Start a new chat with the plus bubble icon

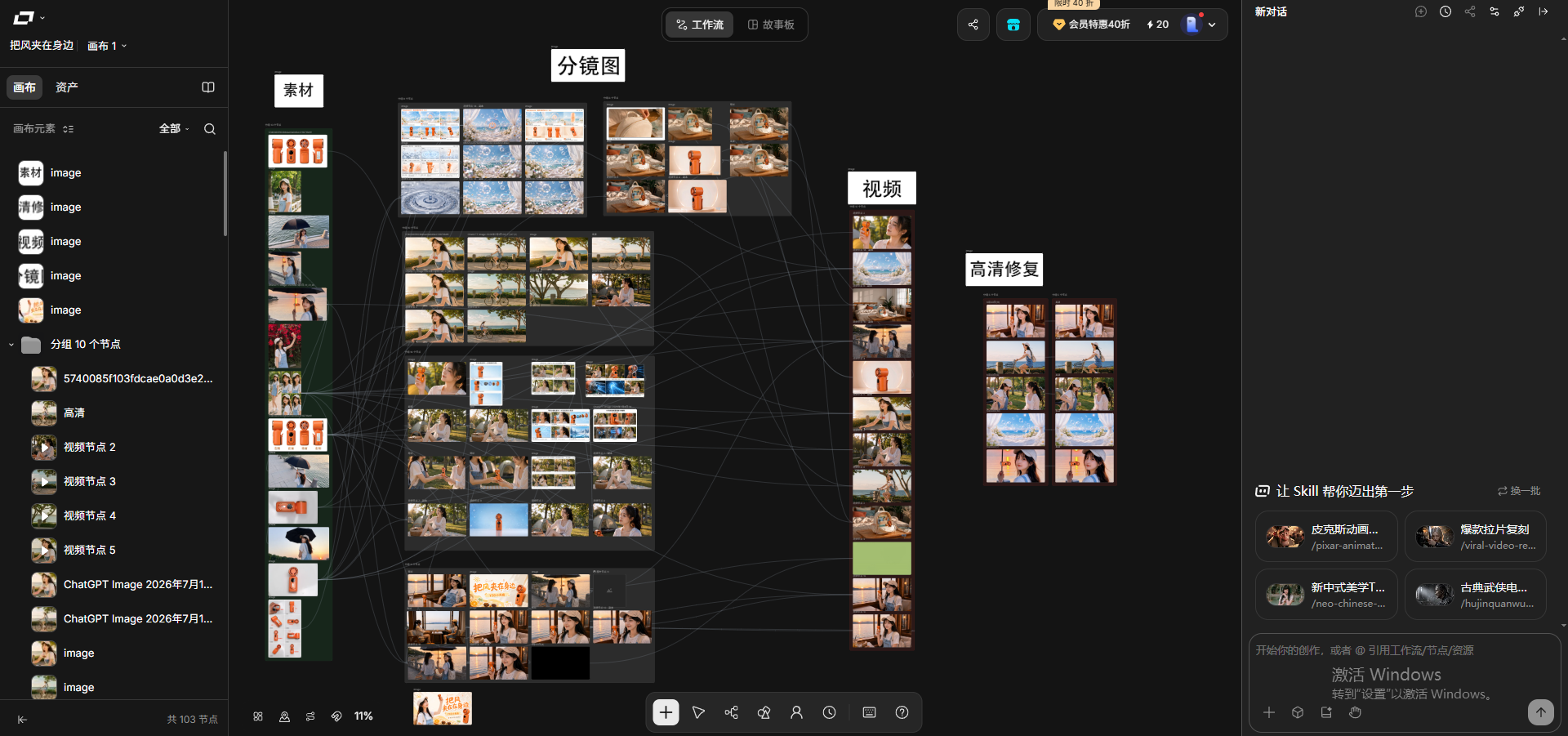pos(1421,11)
